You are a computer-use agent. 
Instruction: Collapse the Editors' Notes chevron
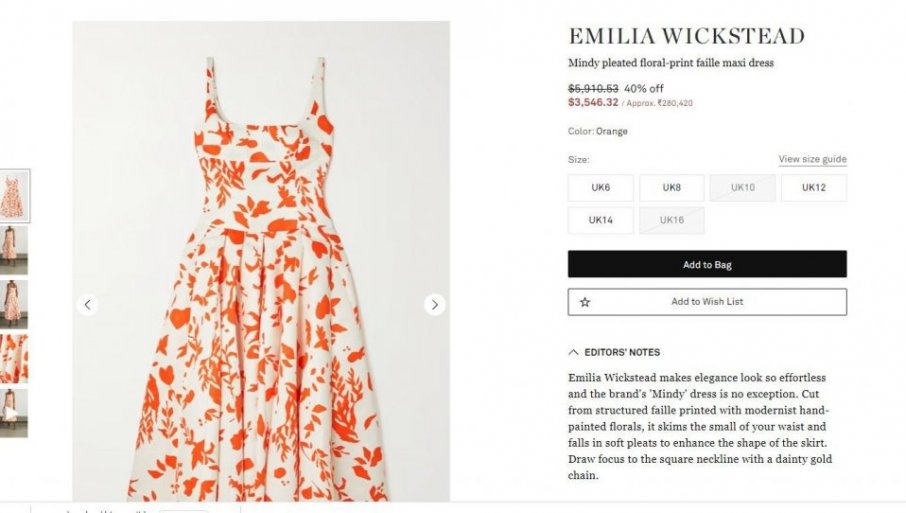[573, 352]
